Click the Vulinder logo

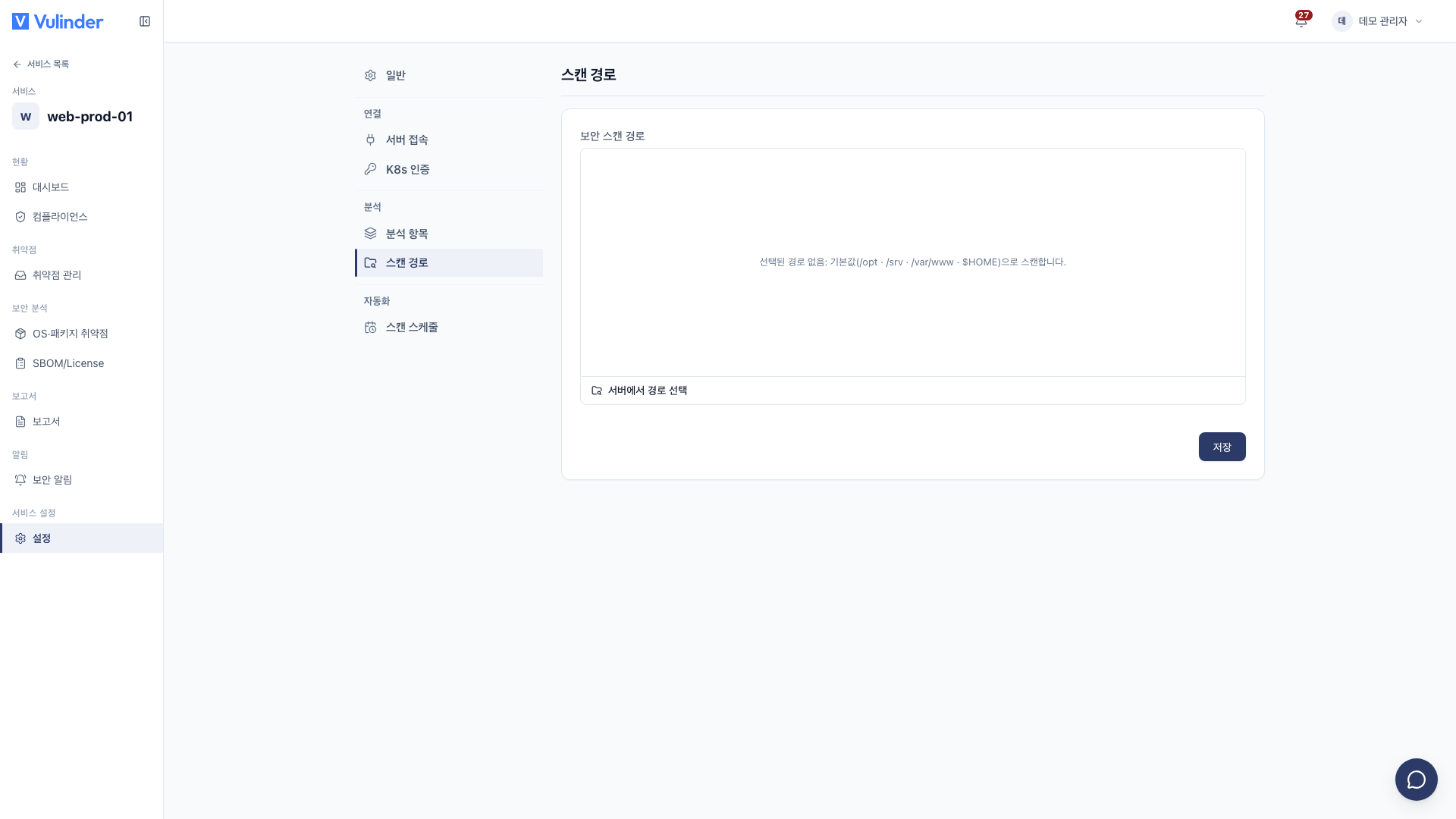click(58, 21)
